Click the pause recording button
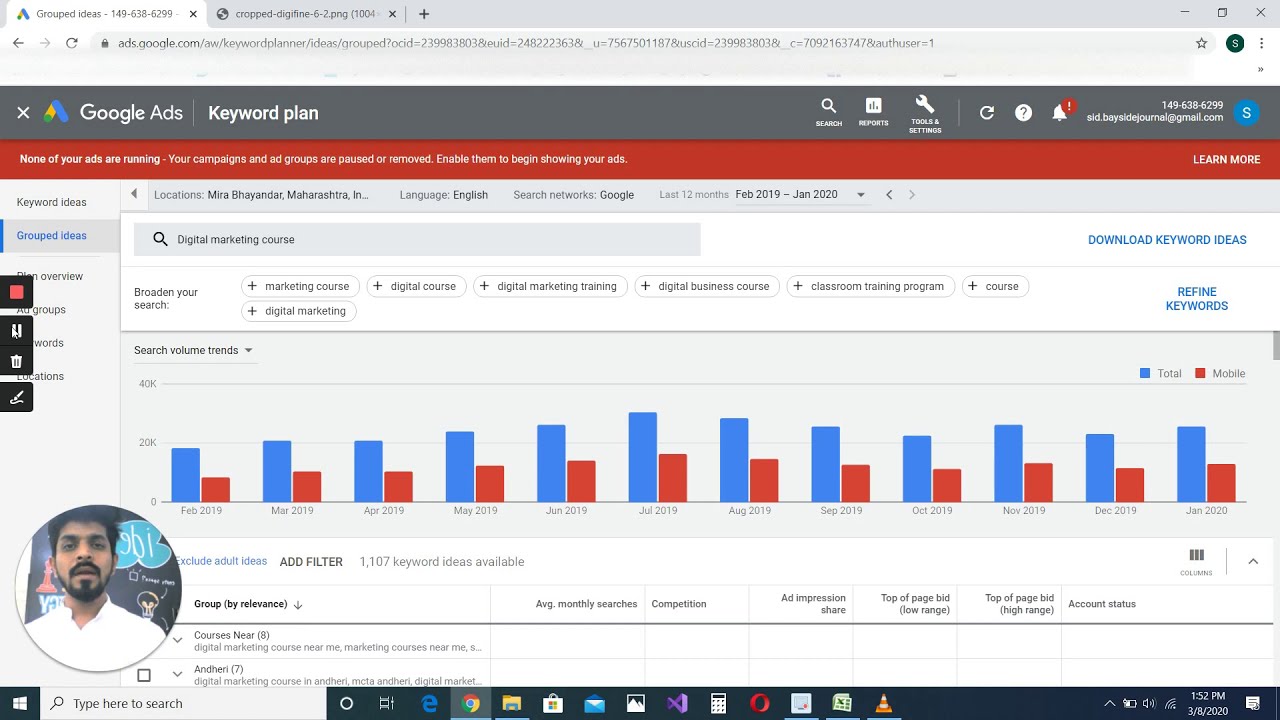Image resolution: width=1280 pixels, height=720 pixels. pyautogui.click(x=16, y=331)
